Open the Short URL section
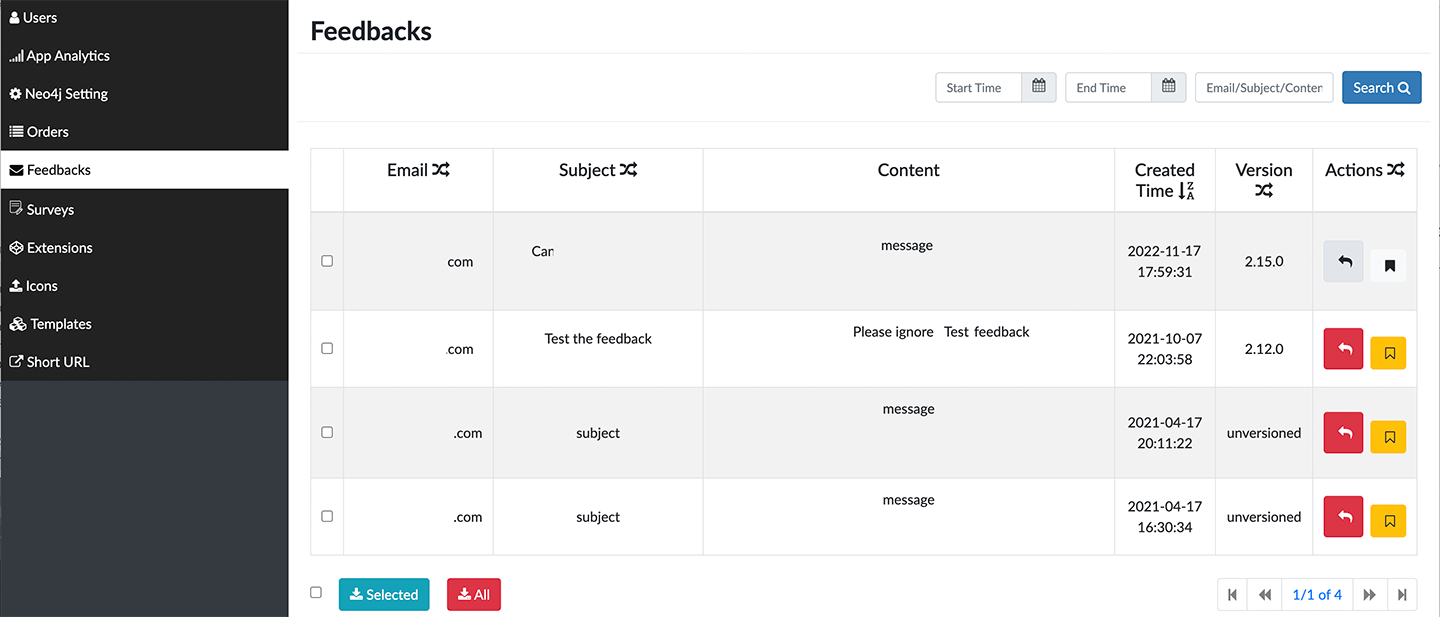Screen dimensions: 1440x617 click(57, 361)
